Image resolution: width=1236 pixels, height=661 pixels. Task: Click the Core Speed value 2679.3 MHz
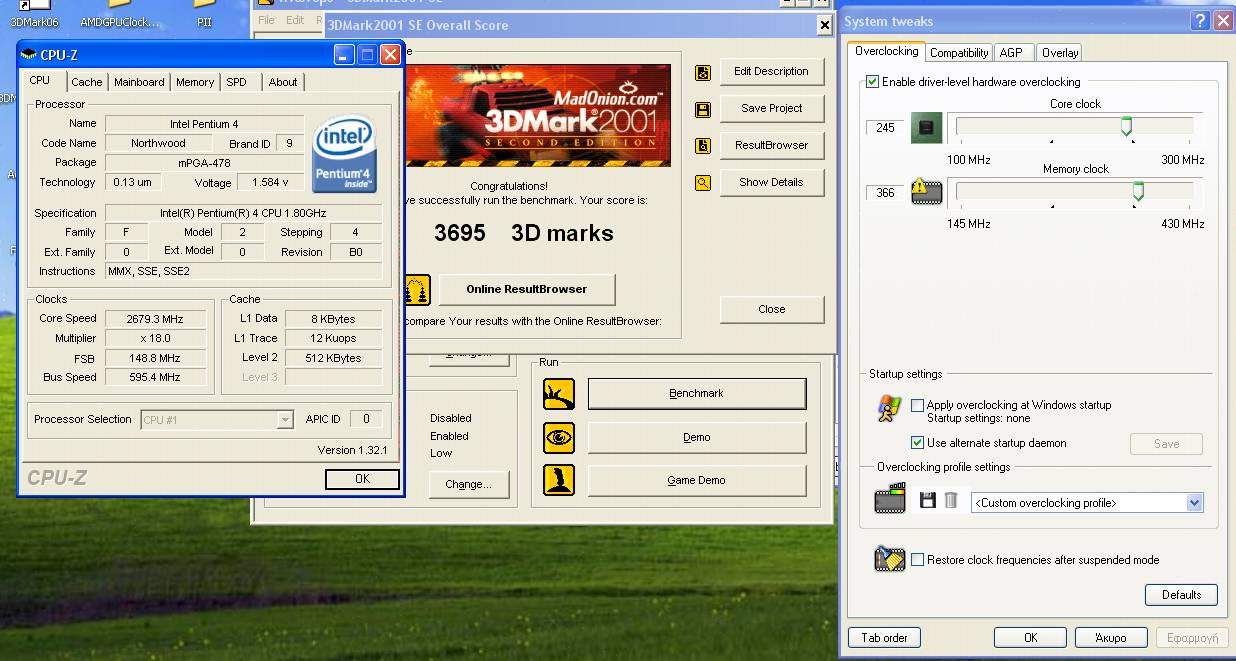154,319
